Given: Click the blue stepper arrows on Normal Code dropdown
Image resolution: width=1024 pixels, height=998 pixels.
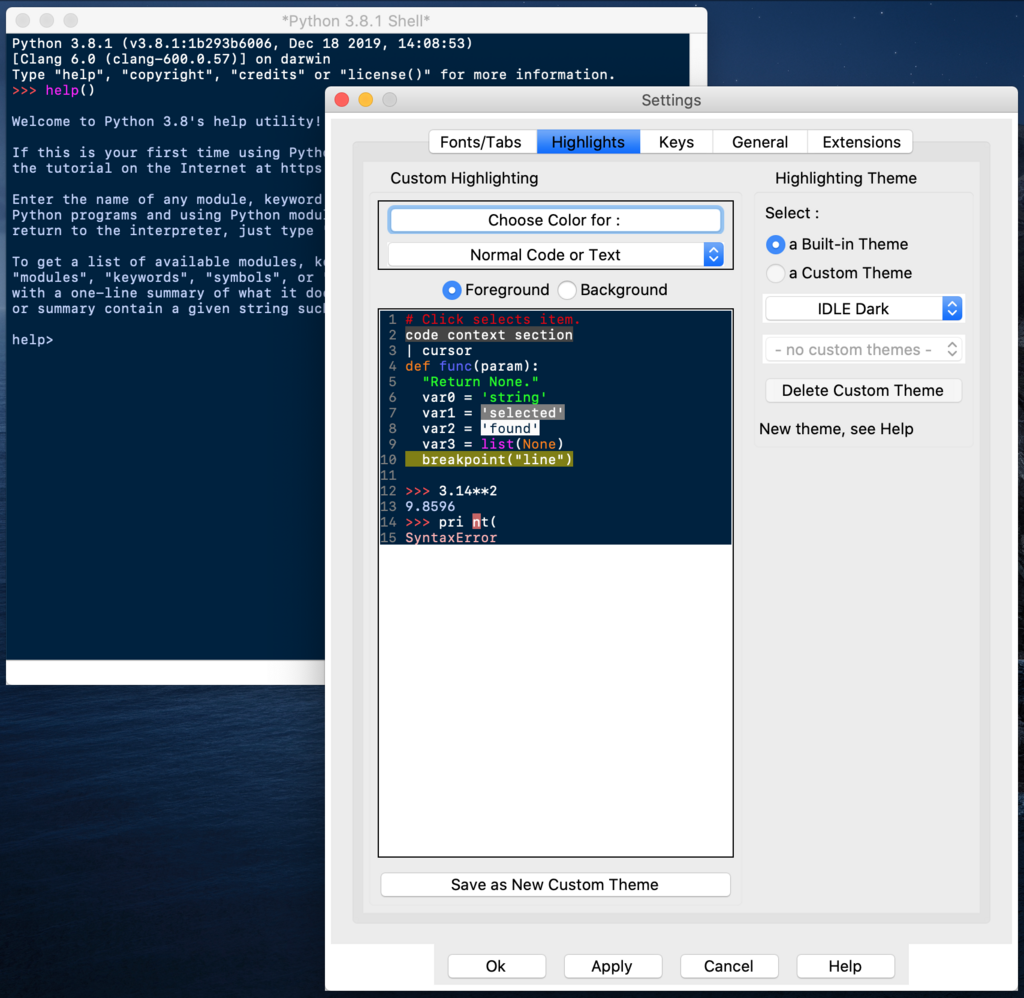Looking at the screenshot, I should 713,254.
